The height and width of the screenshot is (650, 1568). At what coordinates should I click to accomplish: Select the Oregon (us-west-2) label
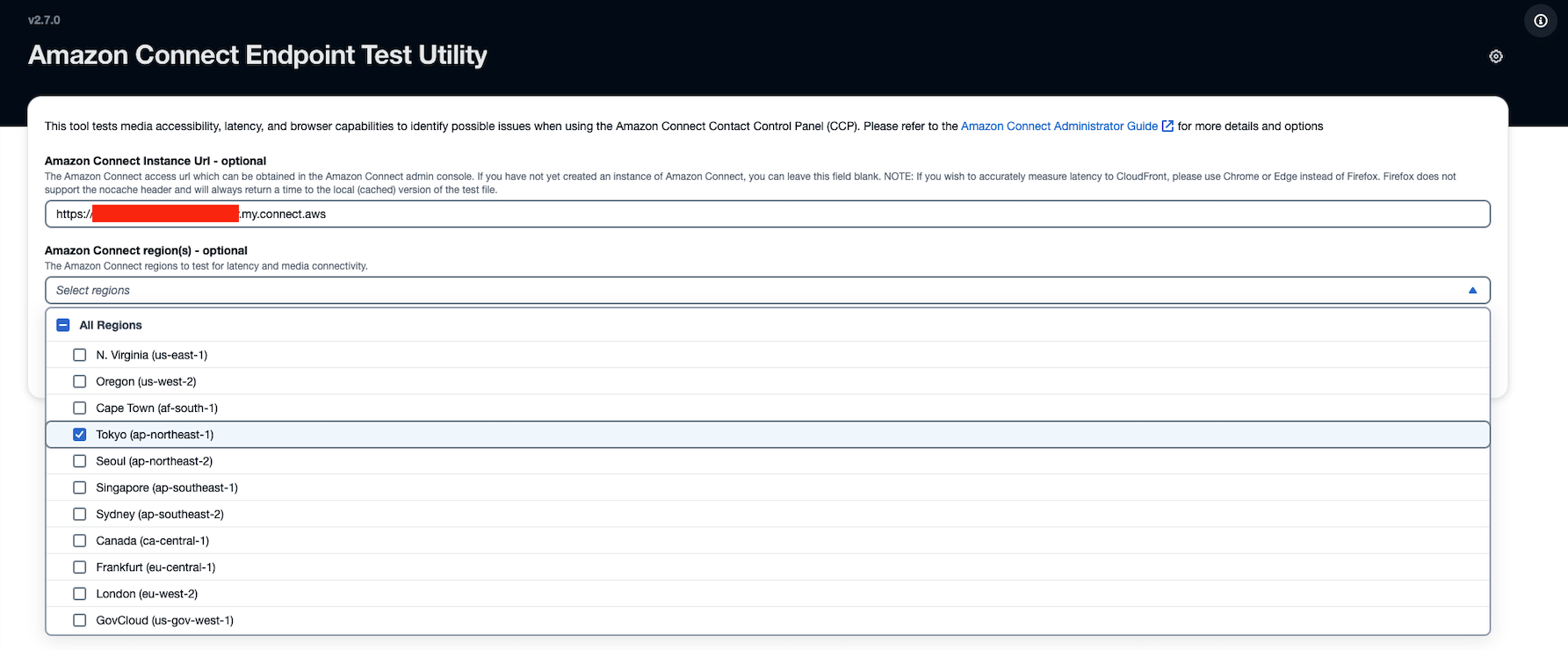[147, 381]
